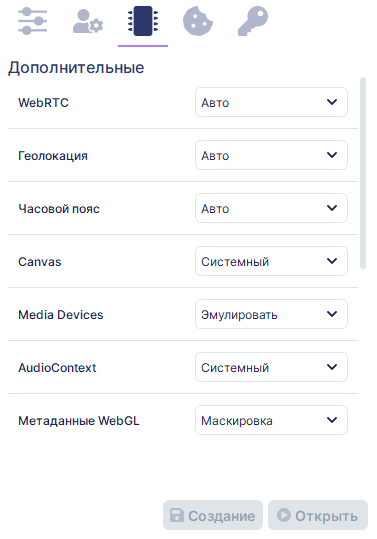377x539 pixels.
Task: Open the key credentials tab icon
Action: [x=253, y=21]
